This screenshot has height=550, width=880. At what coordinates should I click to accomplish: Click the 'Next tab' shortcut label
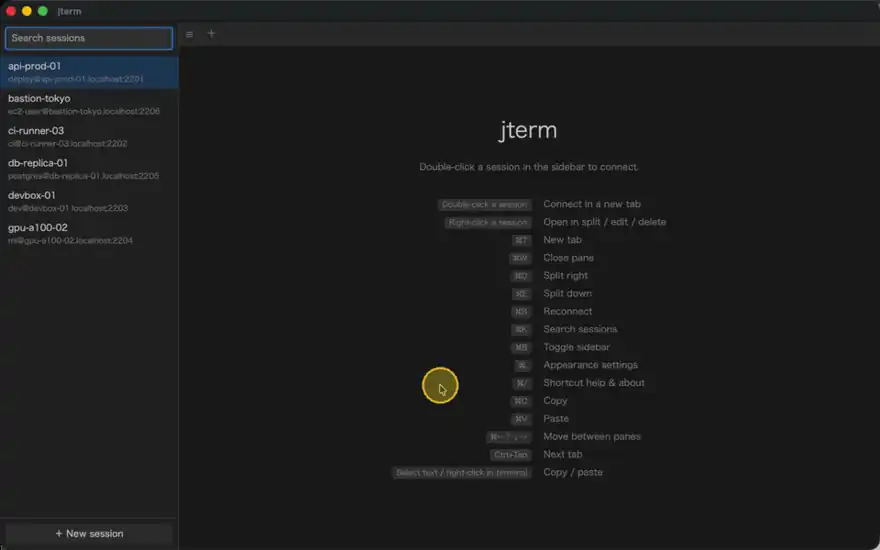click(562, 455)
